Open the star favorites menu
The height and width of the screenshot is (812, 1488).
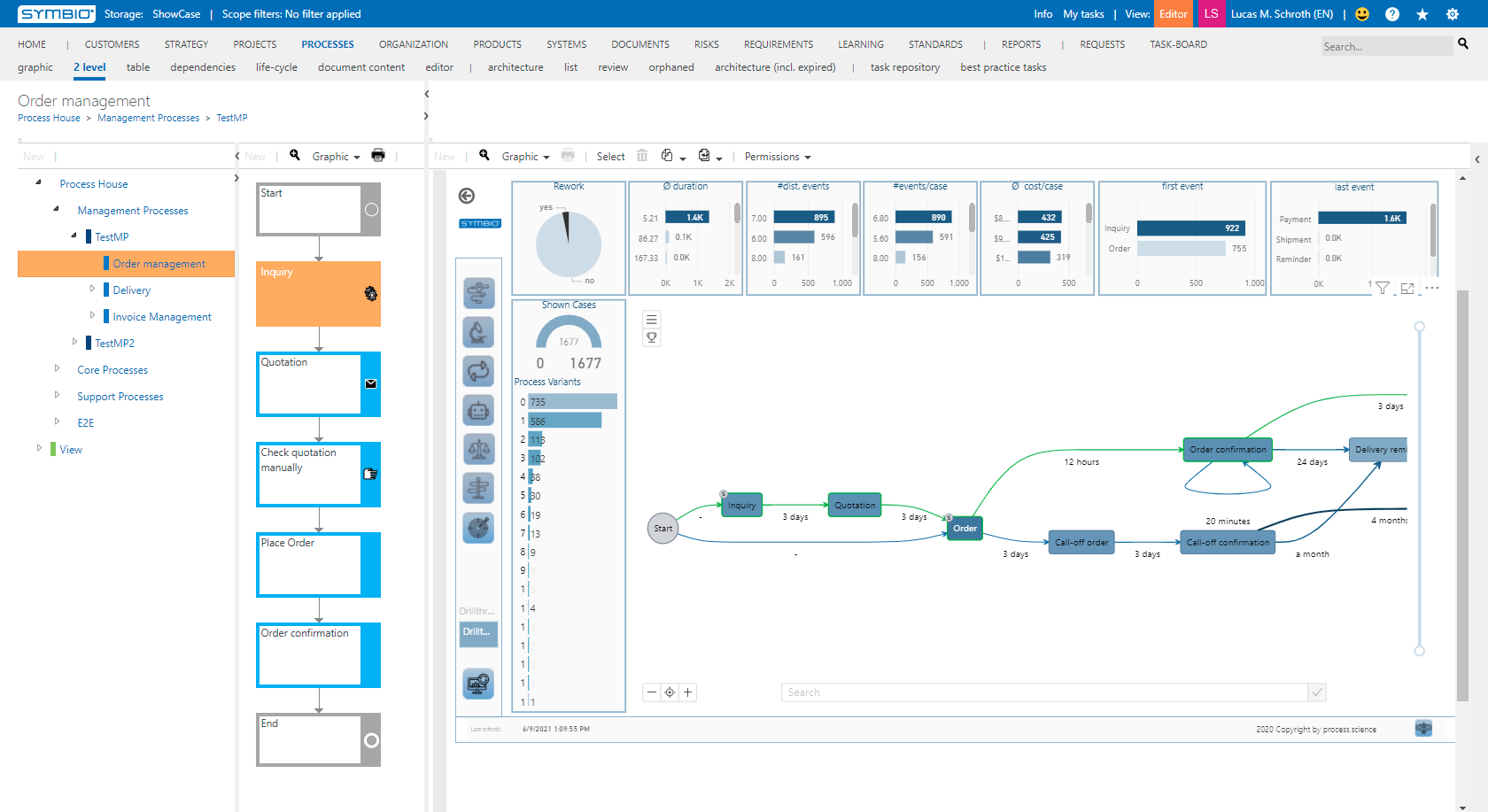1421,14
